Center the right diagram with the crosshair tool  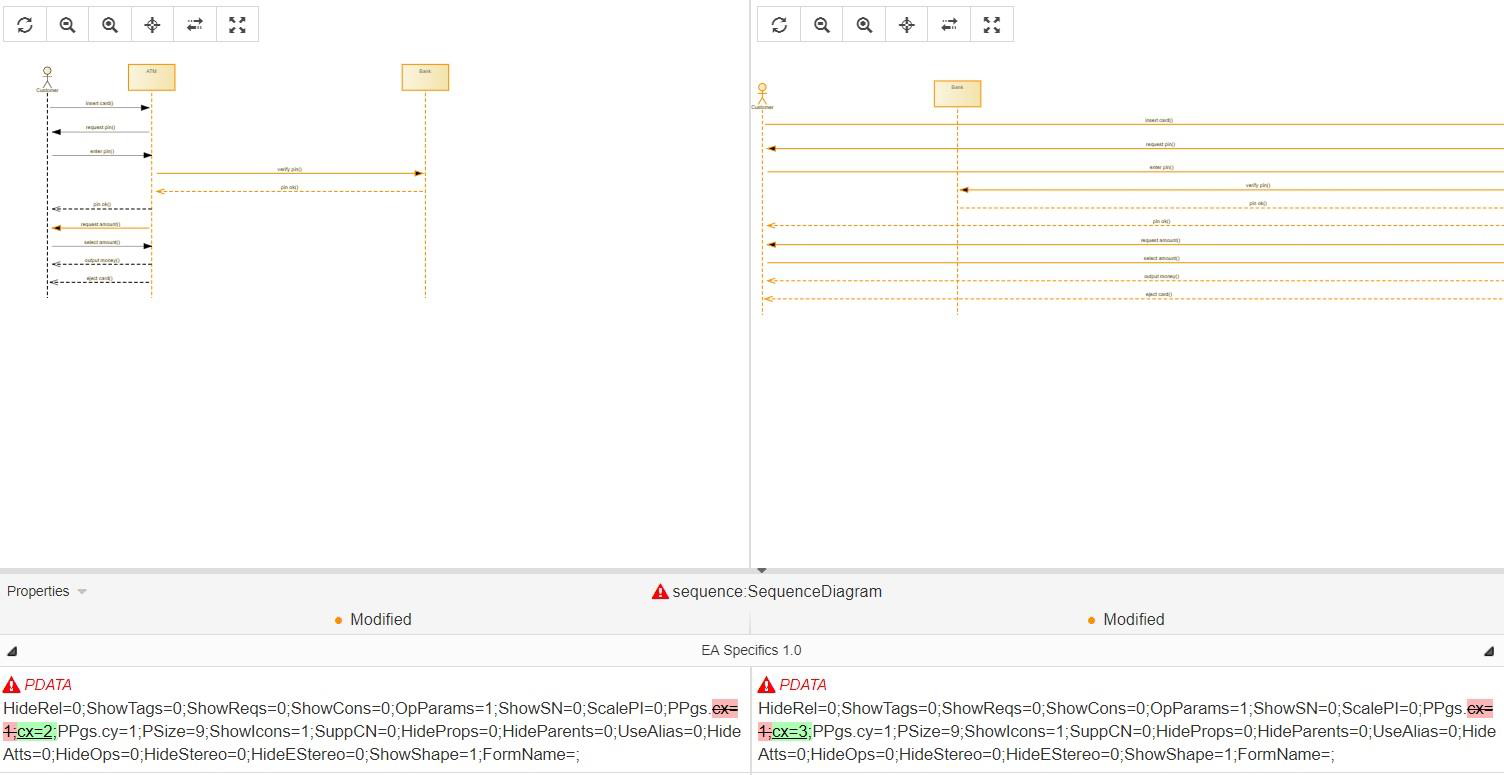[906, 24]
